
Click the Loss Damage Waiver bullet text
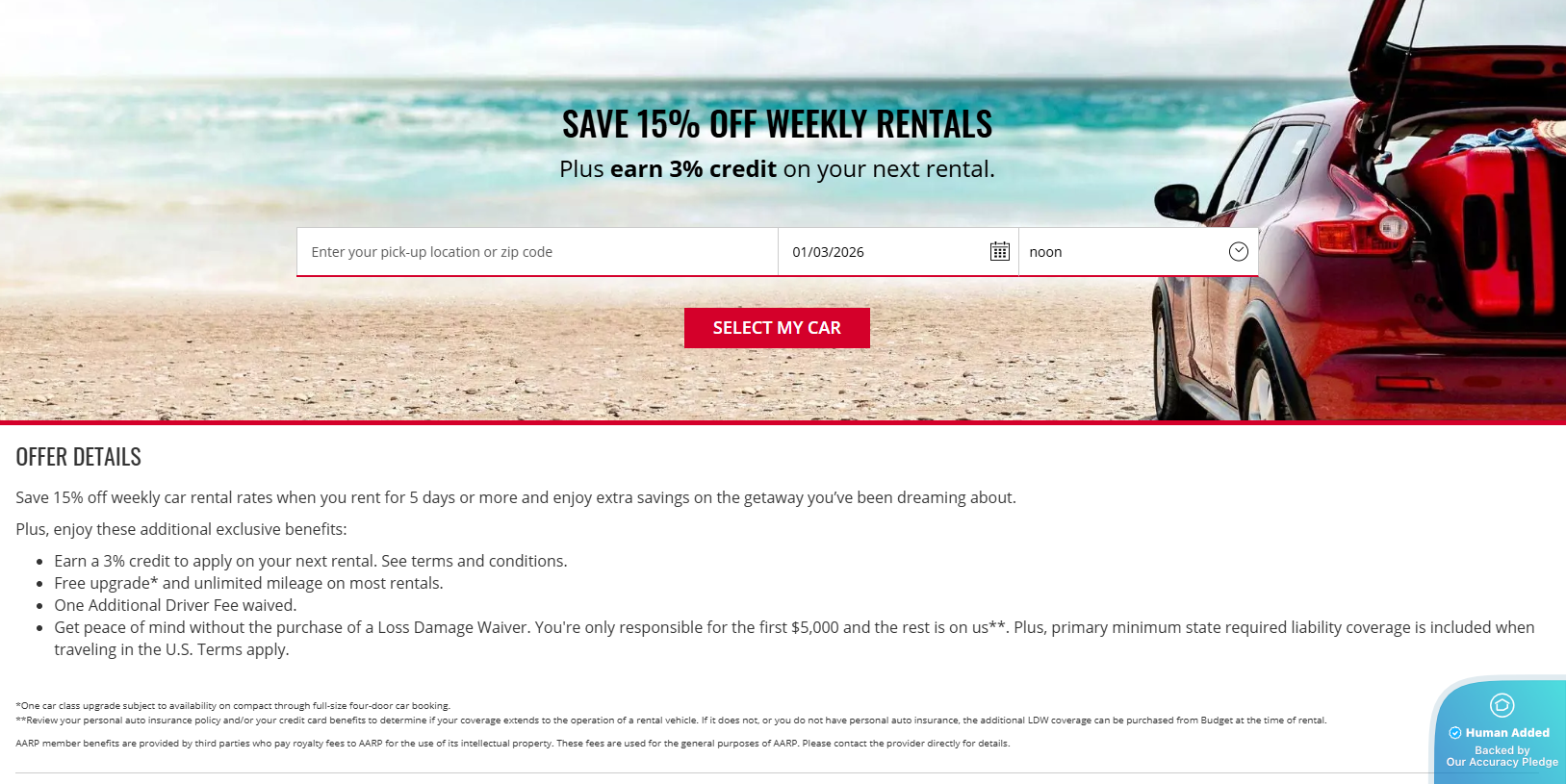(794, 638)
